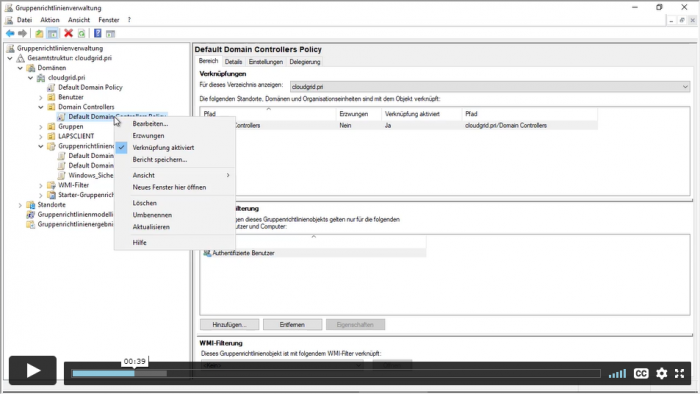Select Gruppenrichtlinienmodellierung tree item
The height and width of the screenshot is (394, 700).
pyautogui.click(x=75, y=215)
